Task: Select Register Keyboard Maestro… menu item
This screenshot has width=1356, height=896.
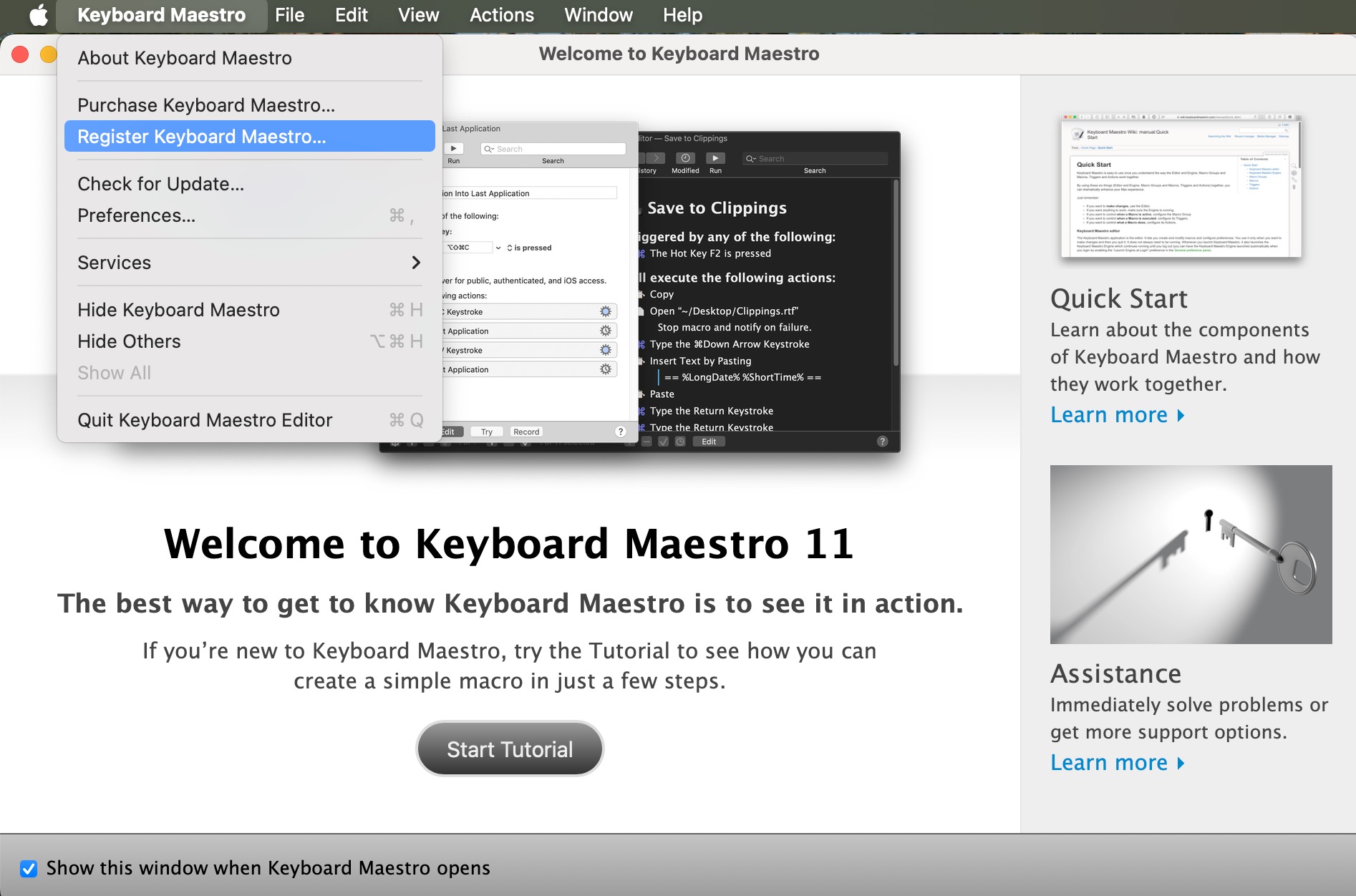Action: point(249,137)
